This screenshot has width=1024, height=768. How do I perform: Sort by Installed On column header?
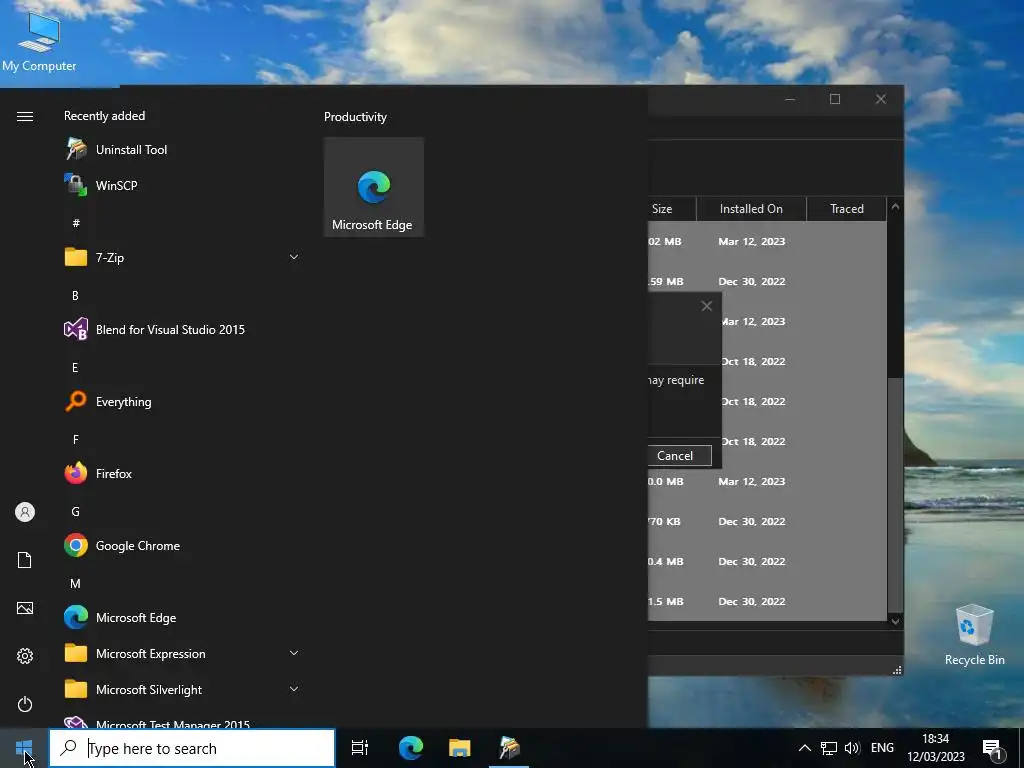pyautogui.click(x=751, y=209)
